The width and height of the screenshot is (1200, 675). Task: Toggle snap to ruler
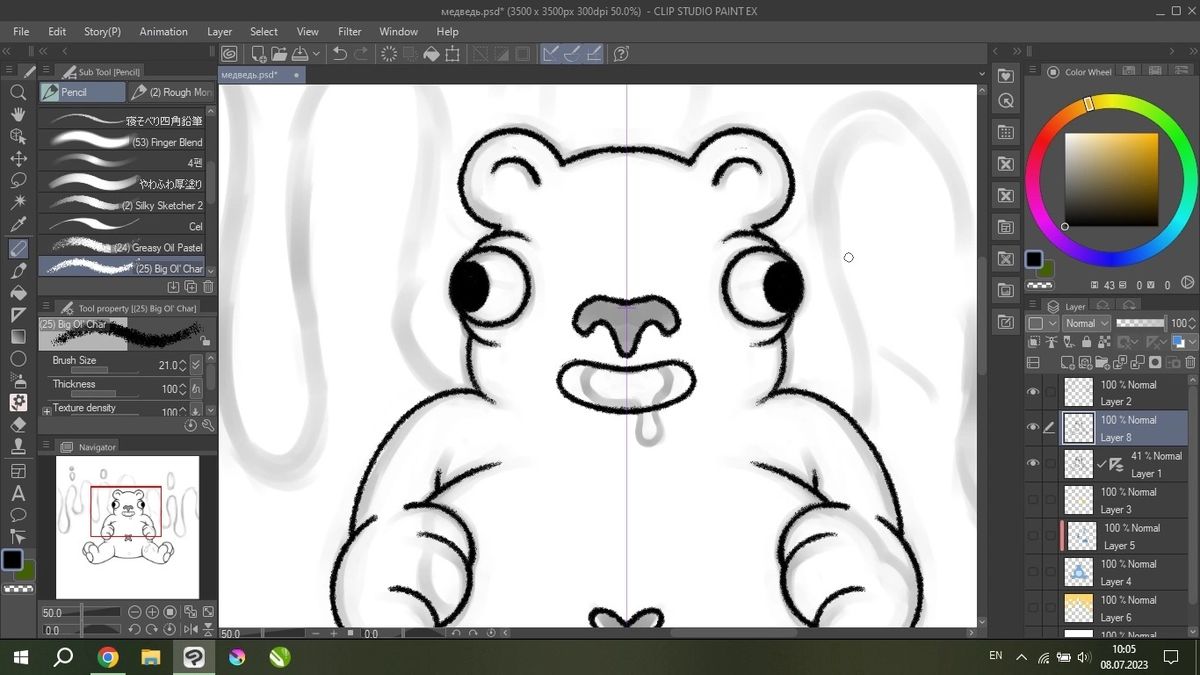pyautogui.click(x=551, y=54)
